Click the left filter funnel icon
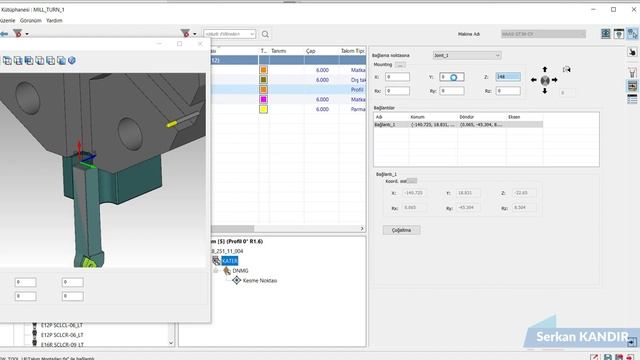 coord(18,33)
